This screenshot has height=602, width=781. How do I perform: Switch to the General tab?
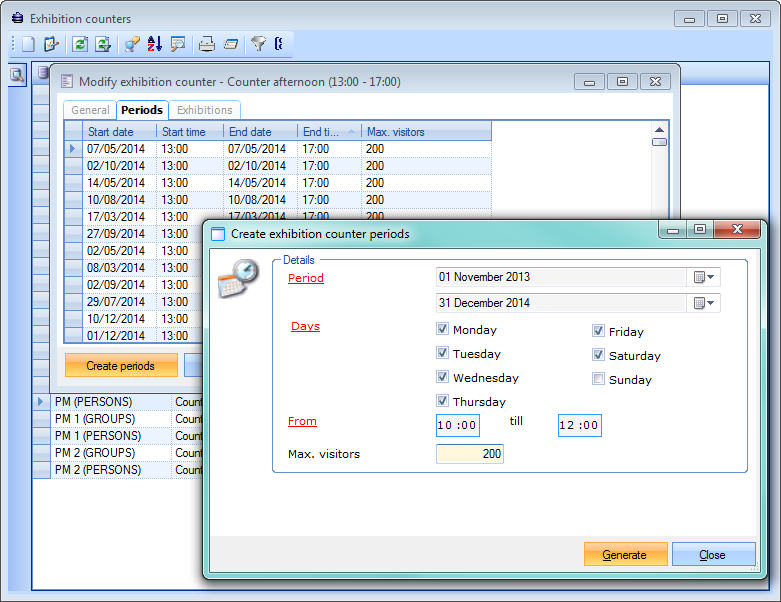(91, 110)
